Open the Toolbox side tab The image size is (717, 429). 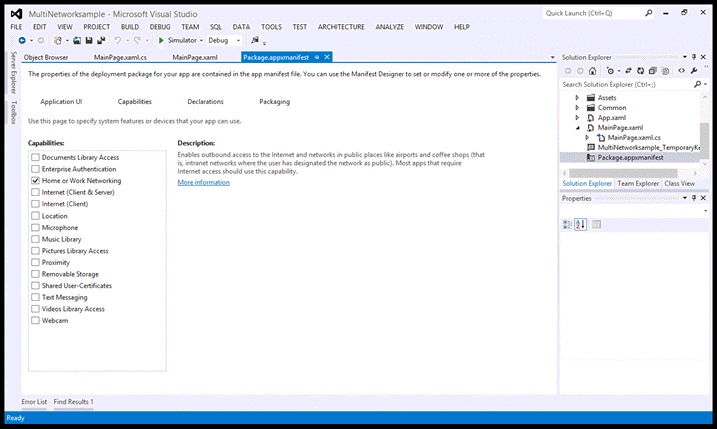pyautogui.click(x=14, y=112)
